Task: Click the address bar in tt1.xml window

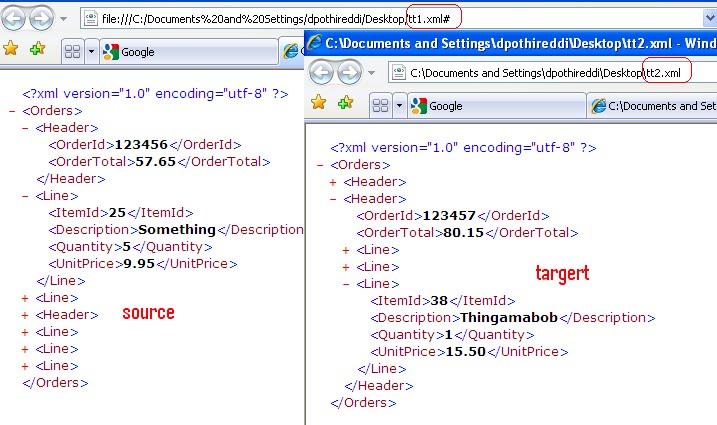Action: [x=391, y=19]
